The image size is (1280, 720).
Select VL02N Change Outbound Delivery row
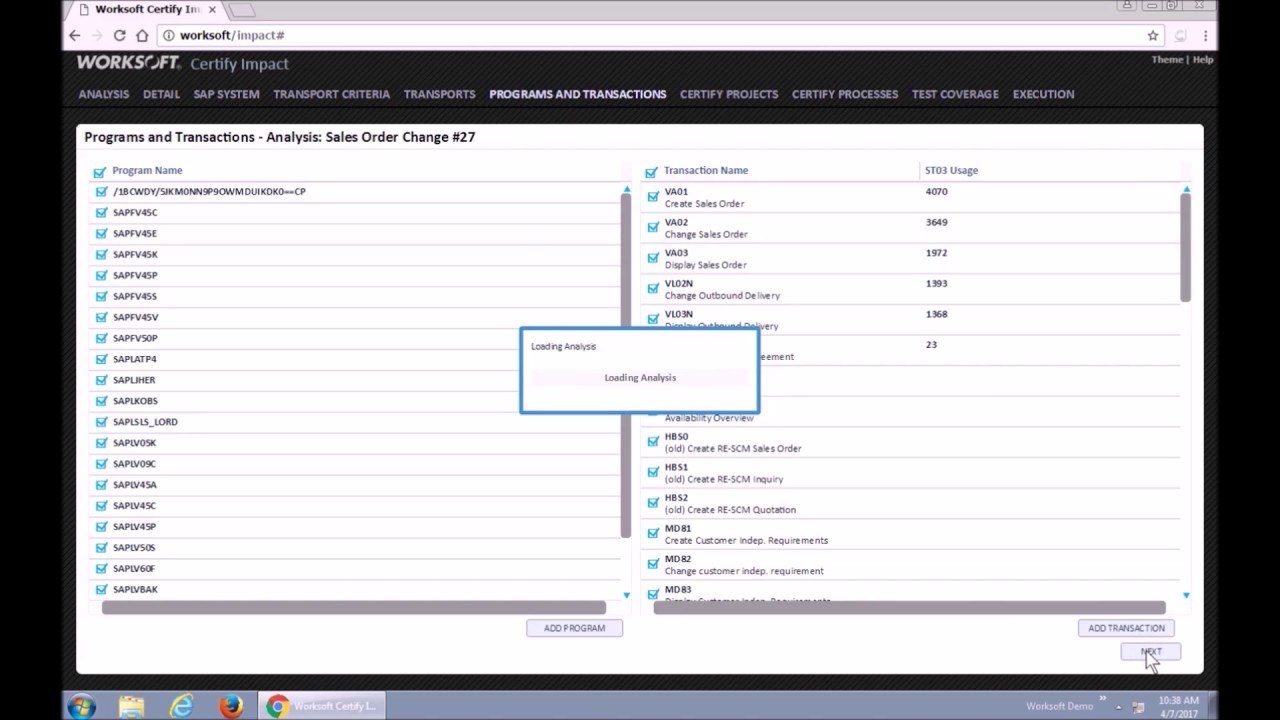910,290
